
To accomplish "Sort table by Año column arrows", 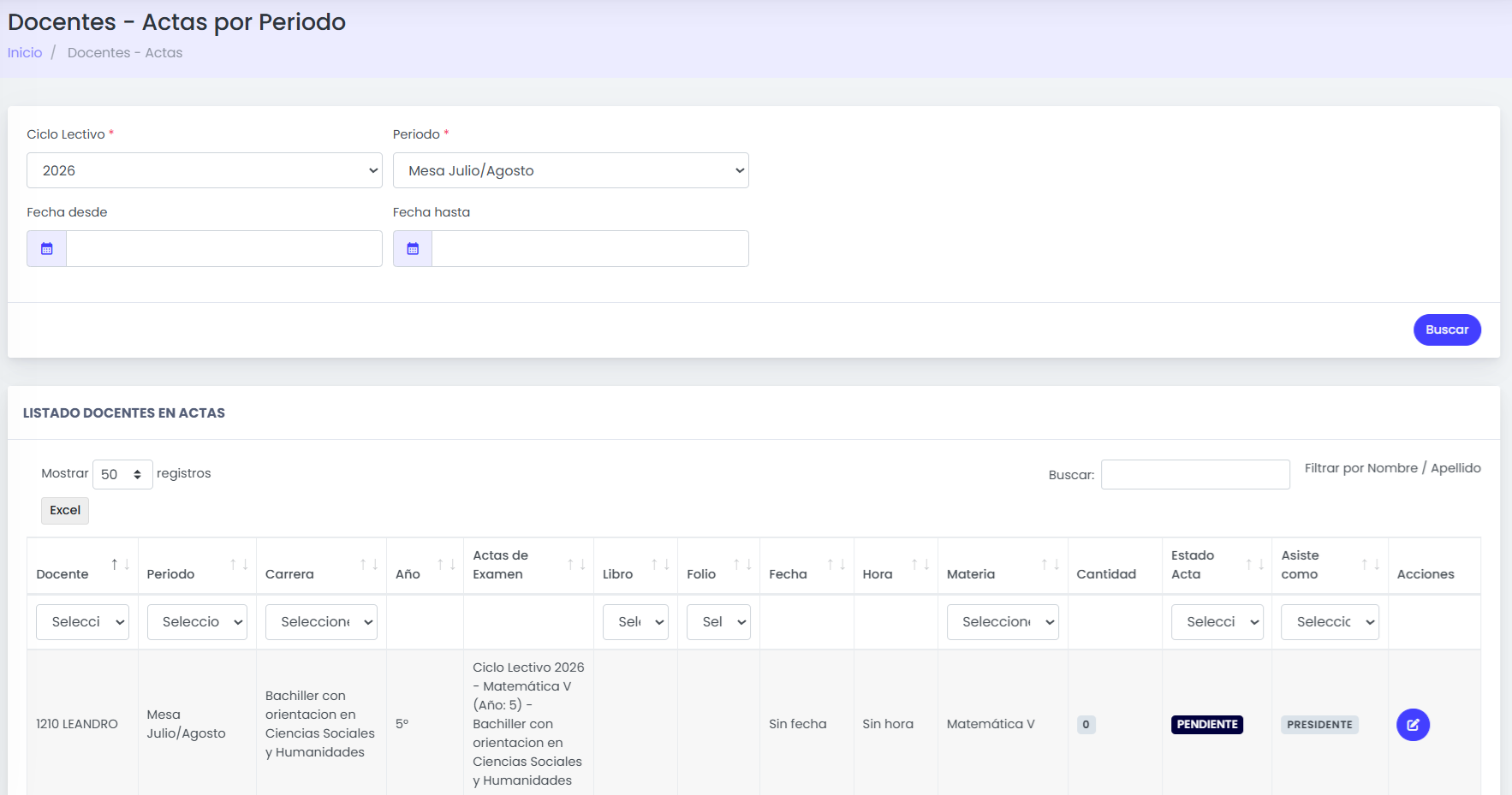I will (446, 565).
